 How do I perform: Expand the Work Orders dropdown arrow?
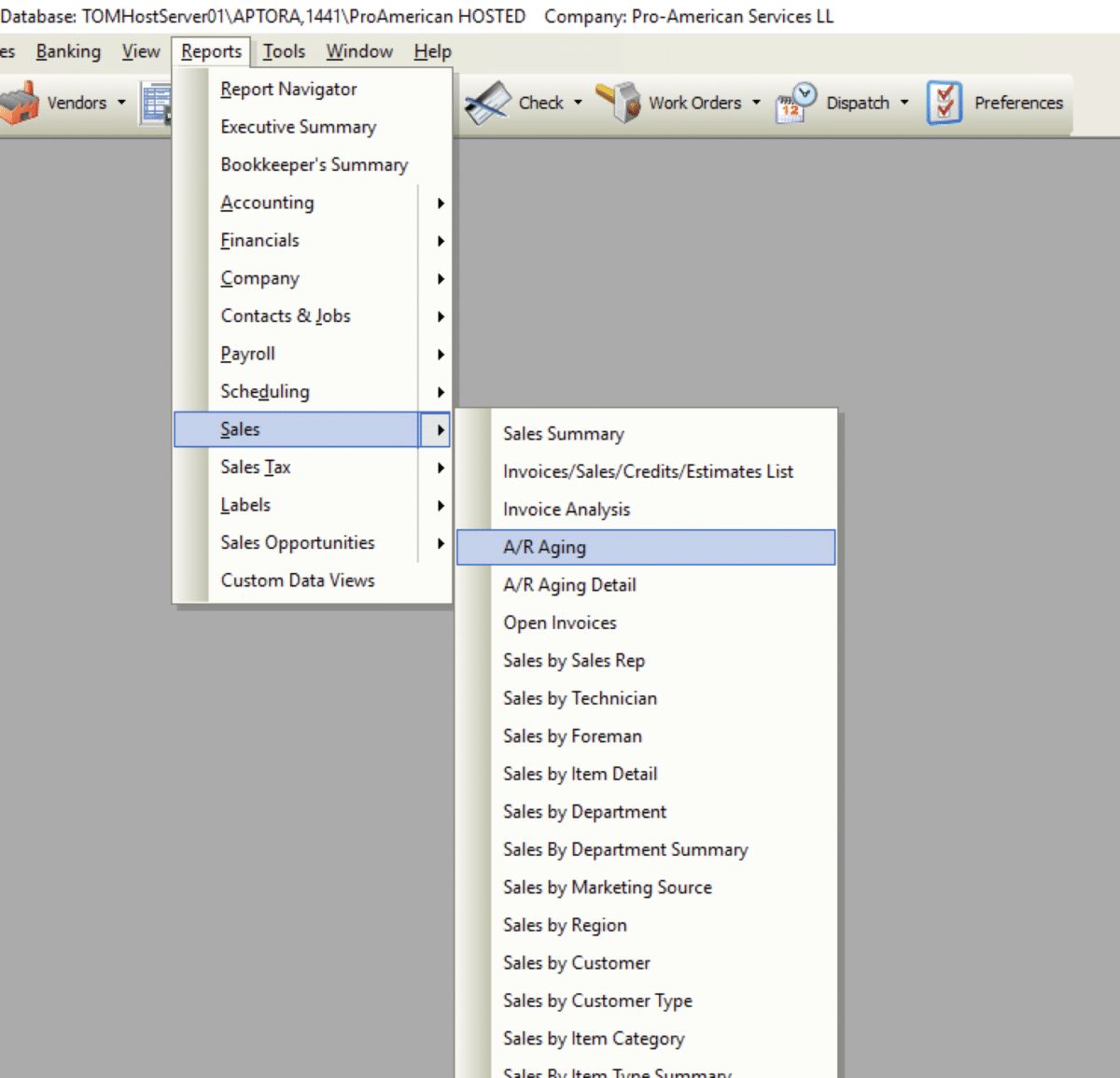[756, 103]
